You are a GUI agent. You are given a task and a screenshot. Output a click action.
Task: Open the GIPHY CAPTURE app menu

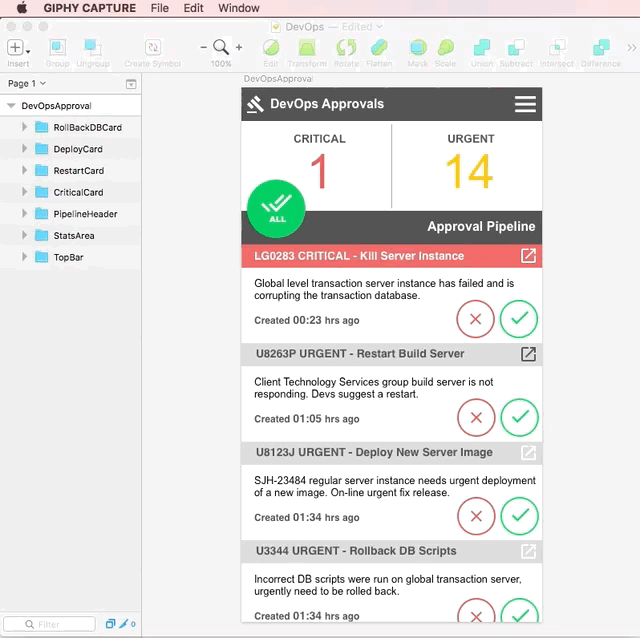click(90, 8)
